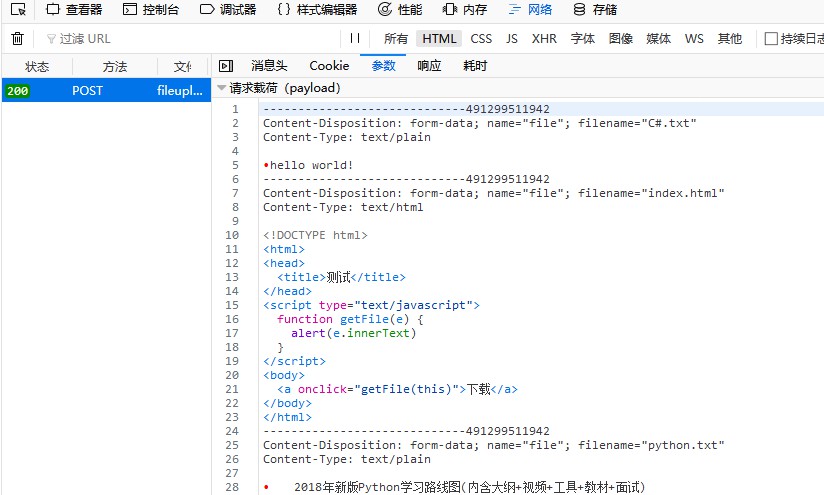824x495 pixels.
Task: Open the Params (参数) tab
Action: click(383, 66)
